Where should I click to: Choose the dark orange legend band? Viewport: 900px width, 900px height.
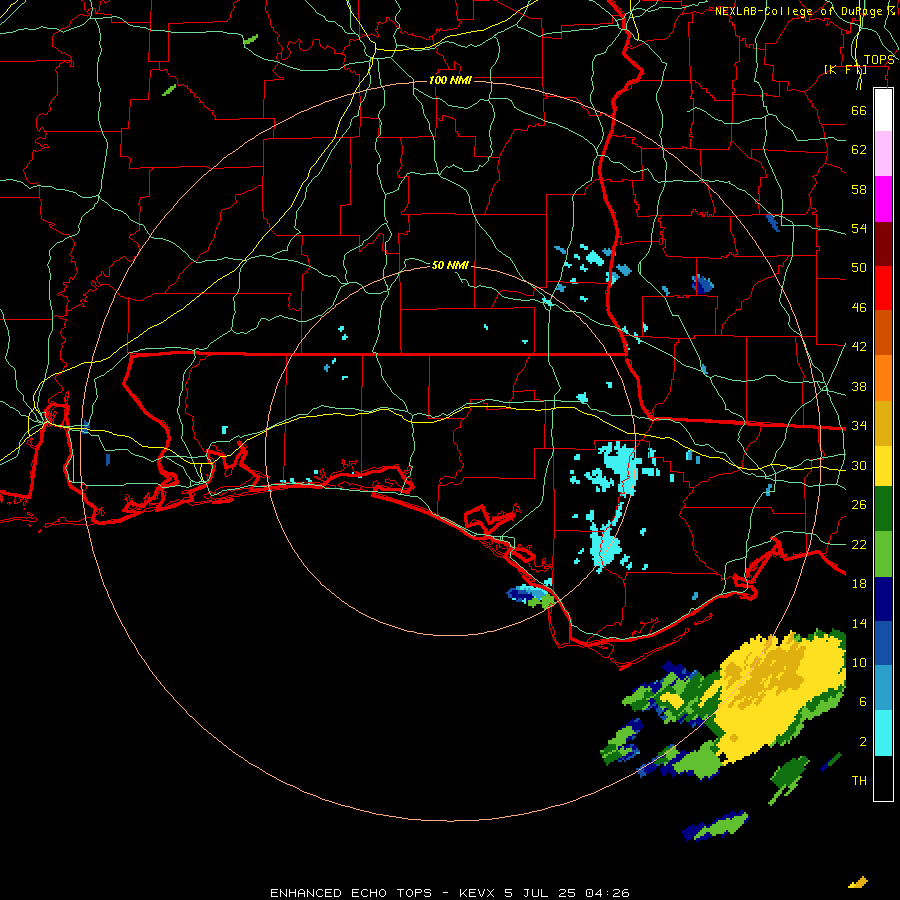point(883,332)
